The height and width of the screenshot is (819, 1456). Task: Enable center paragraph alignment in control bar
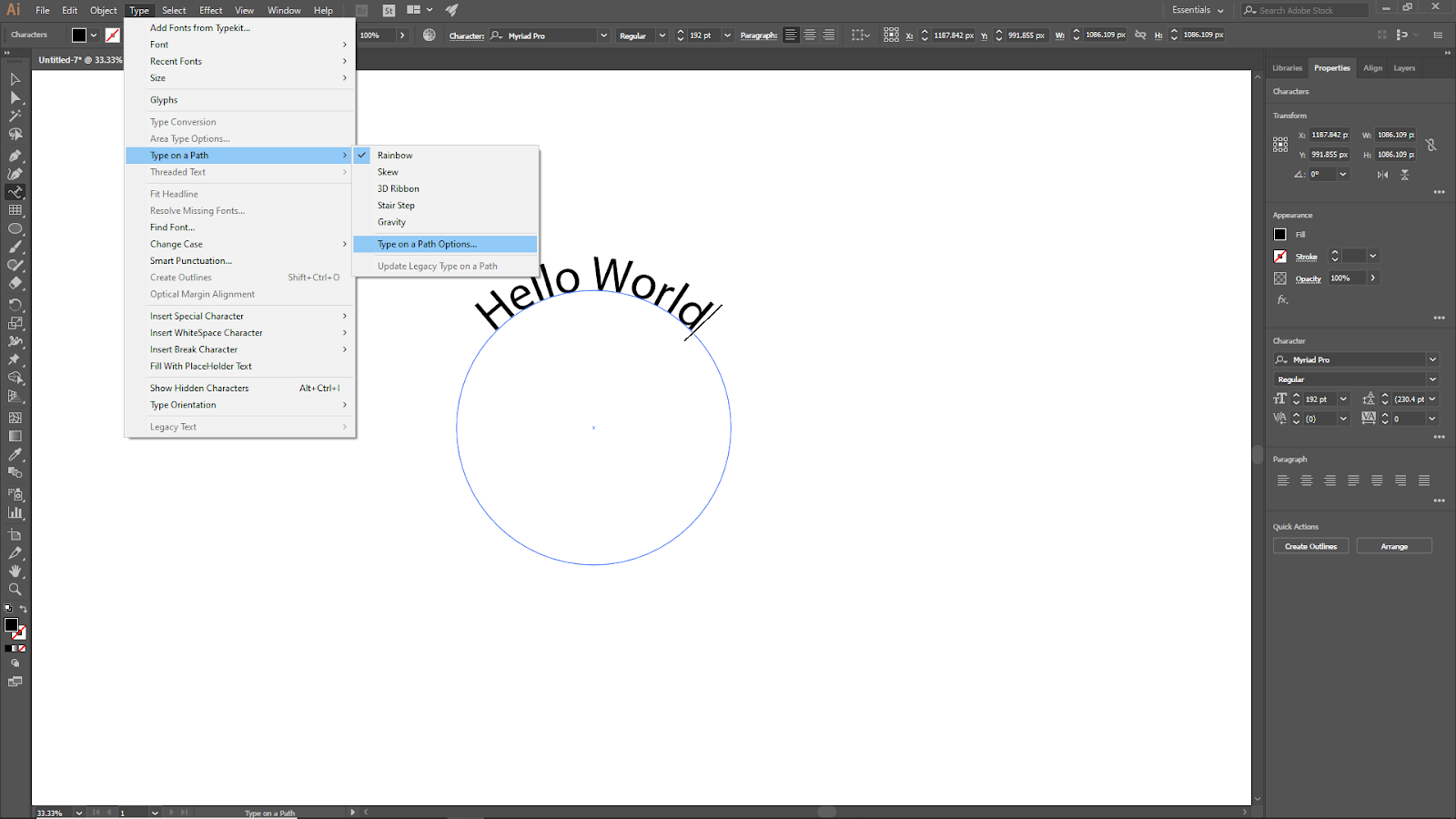809,35
